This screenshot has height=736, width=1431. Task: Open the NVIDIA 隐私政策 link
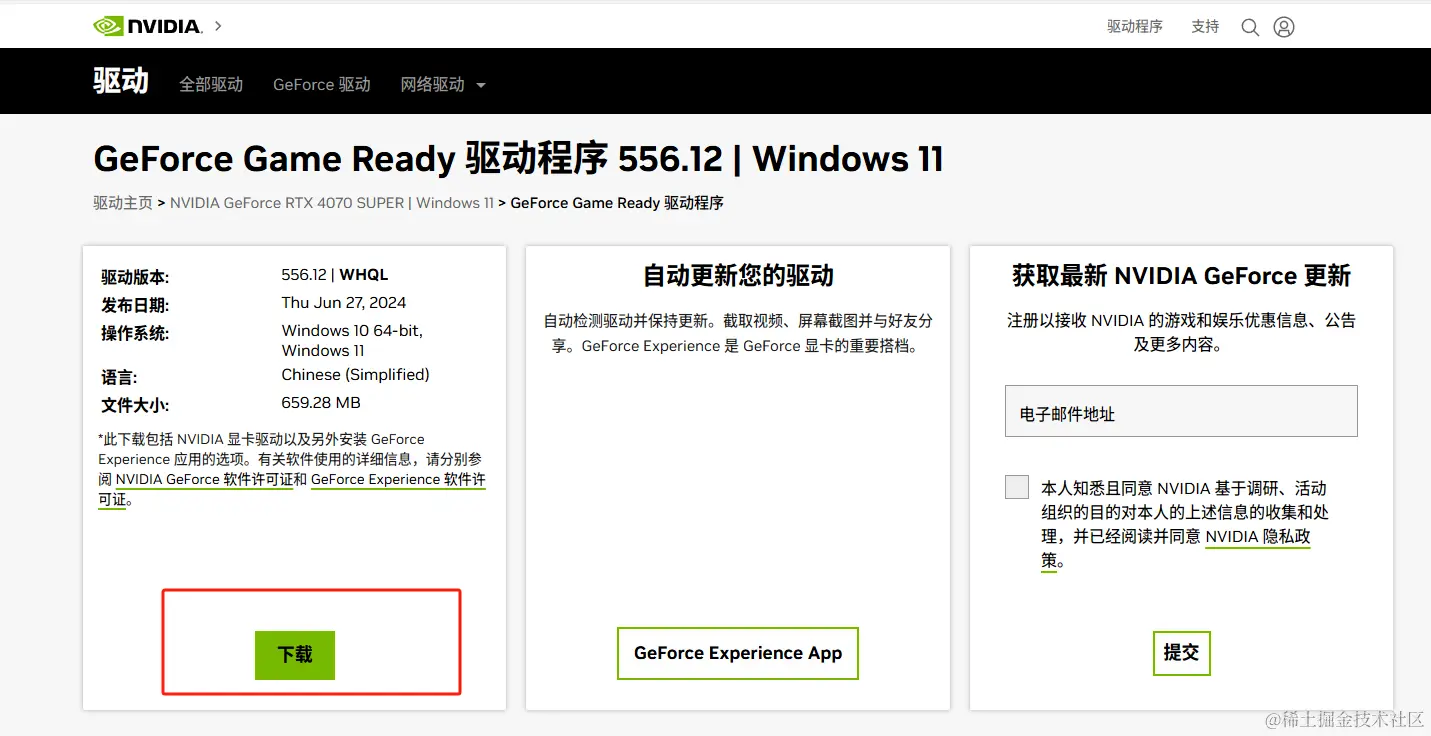(x=1258, y=537)
